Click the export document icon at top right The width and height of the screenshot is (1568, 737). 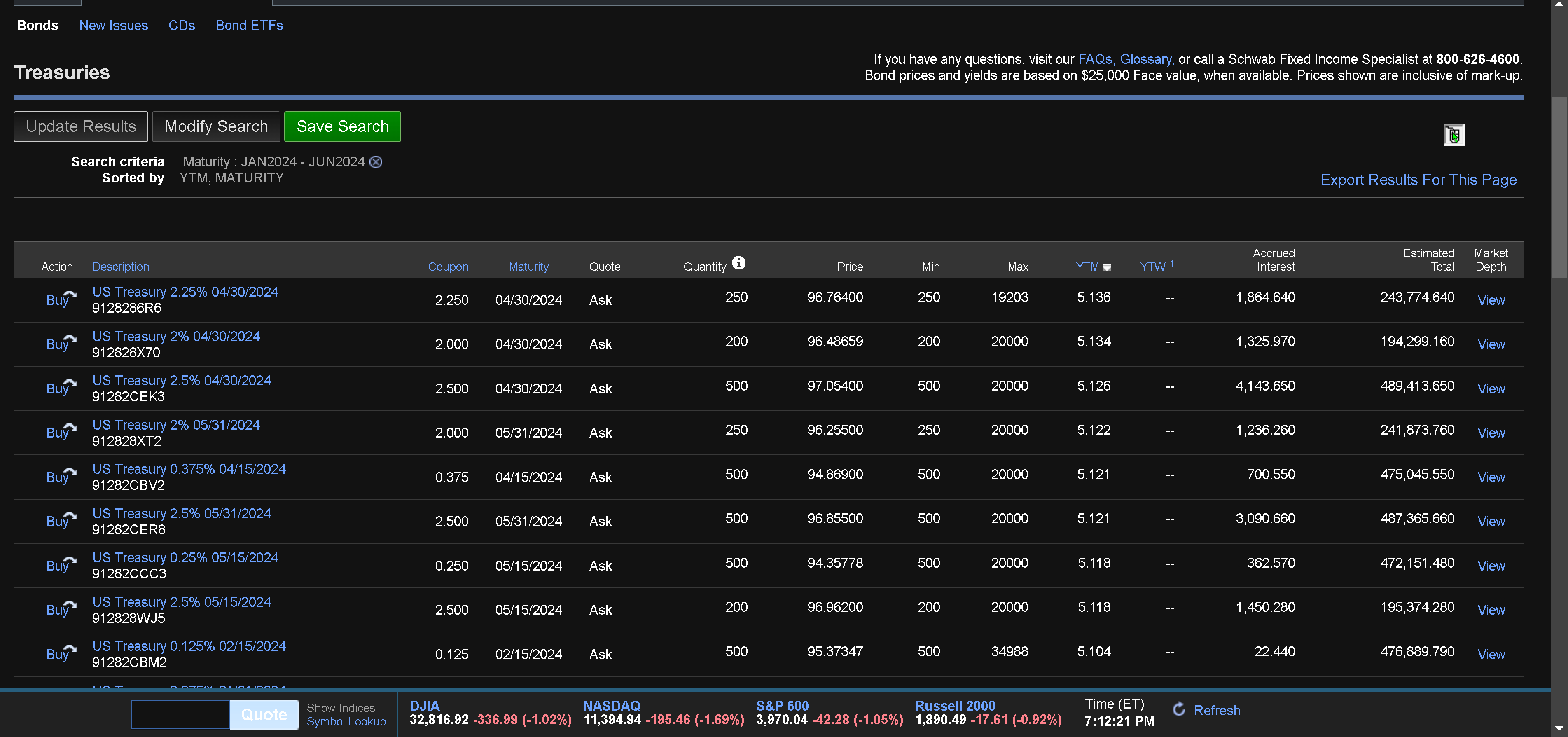(1453, 135)
